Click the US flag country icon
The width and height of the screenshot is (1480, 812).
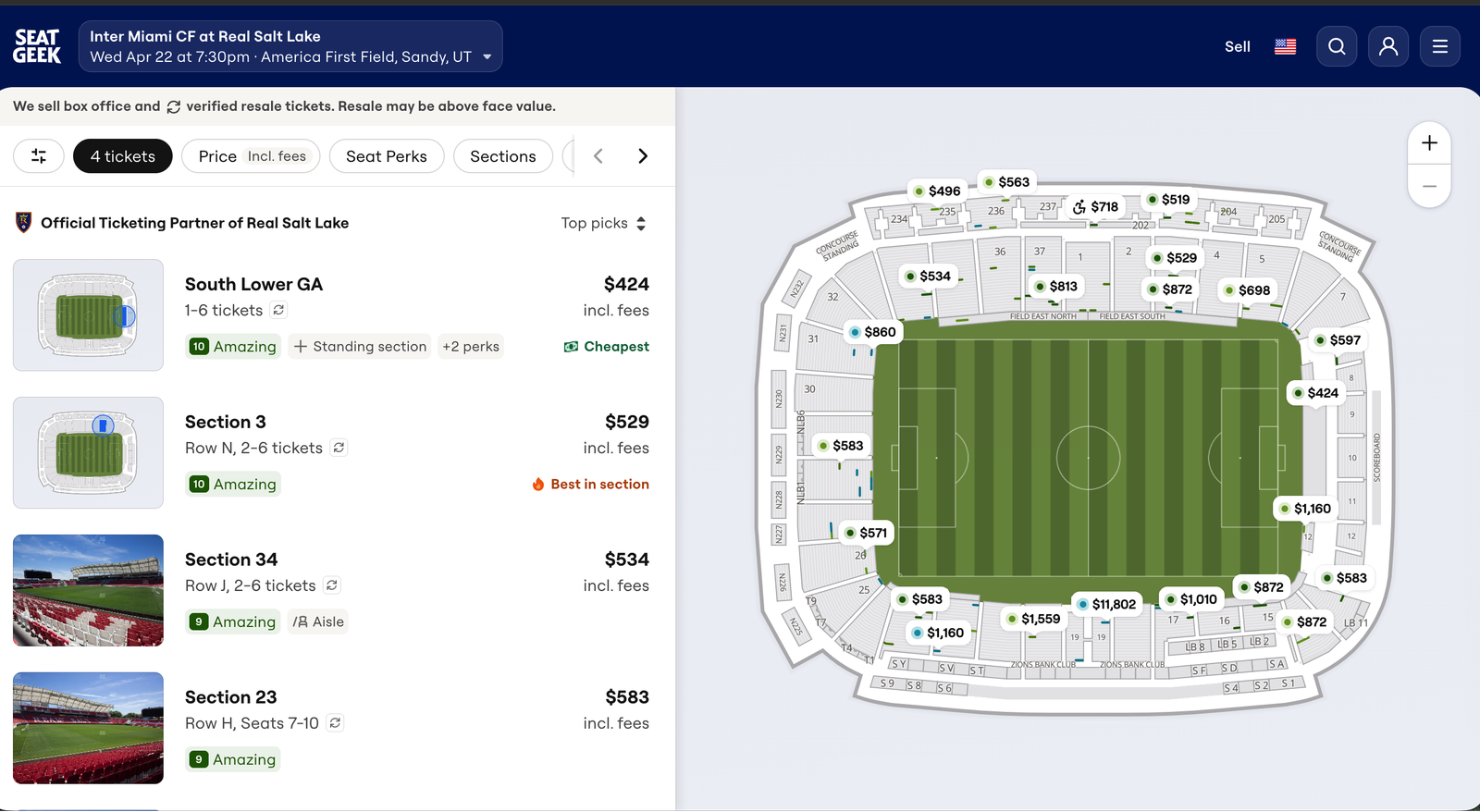tap(1285, 46)
